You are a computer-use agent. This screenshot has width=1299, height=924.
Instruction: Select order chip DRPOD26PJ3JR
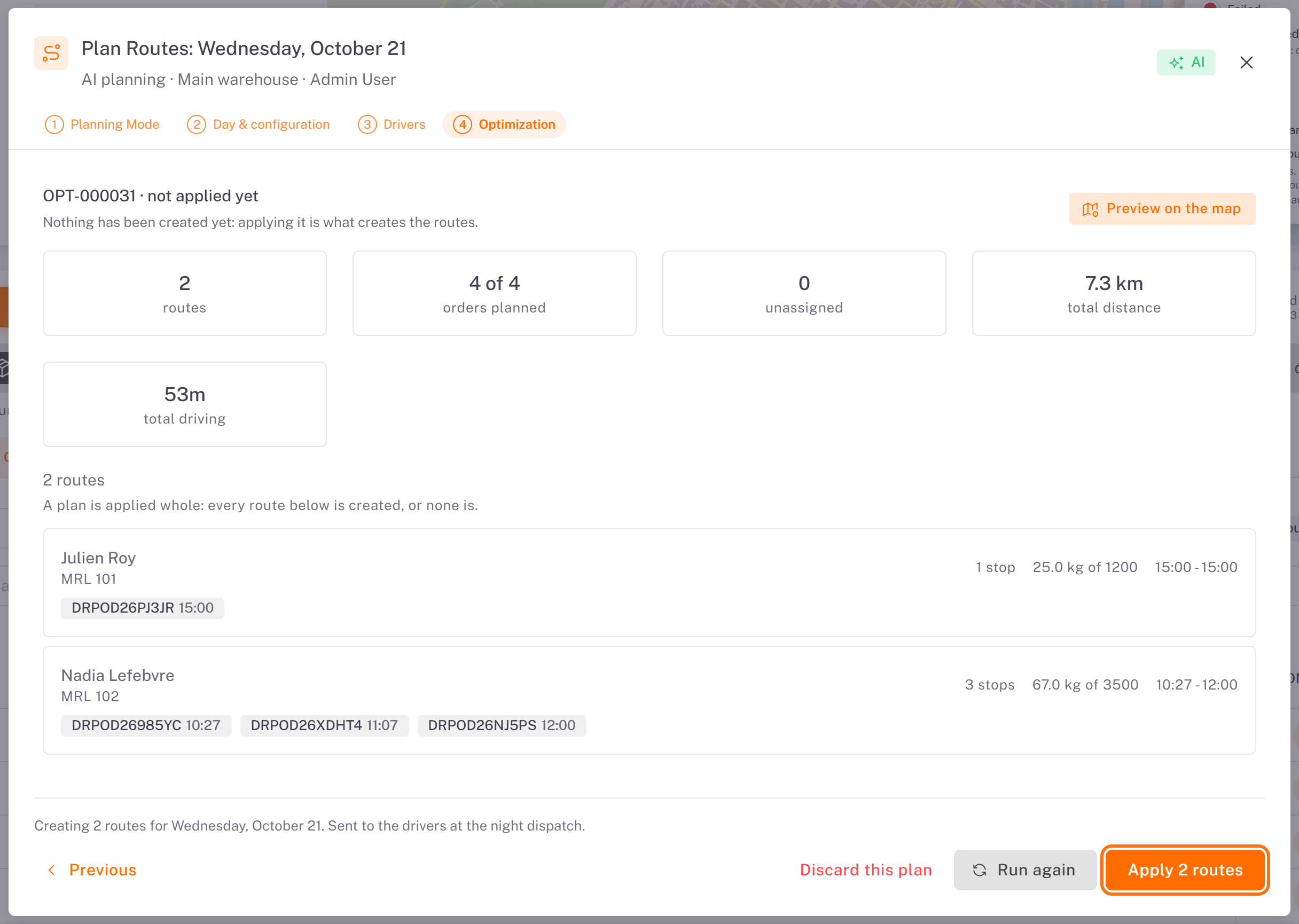[x=142, y=608]
